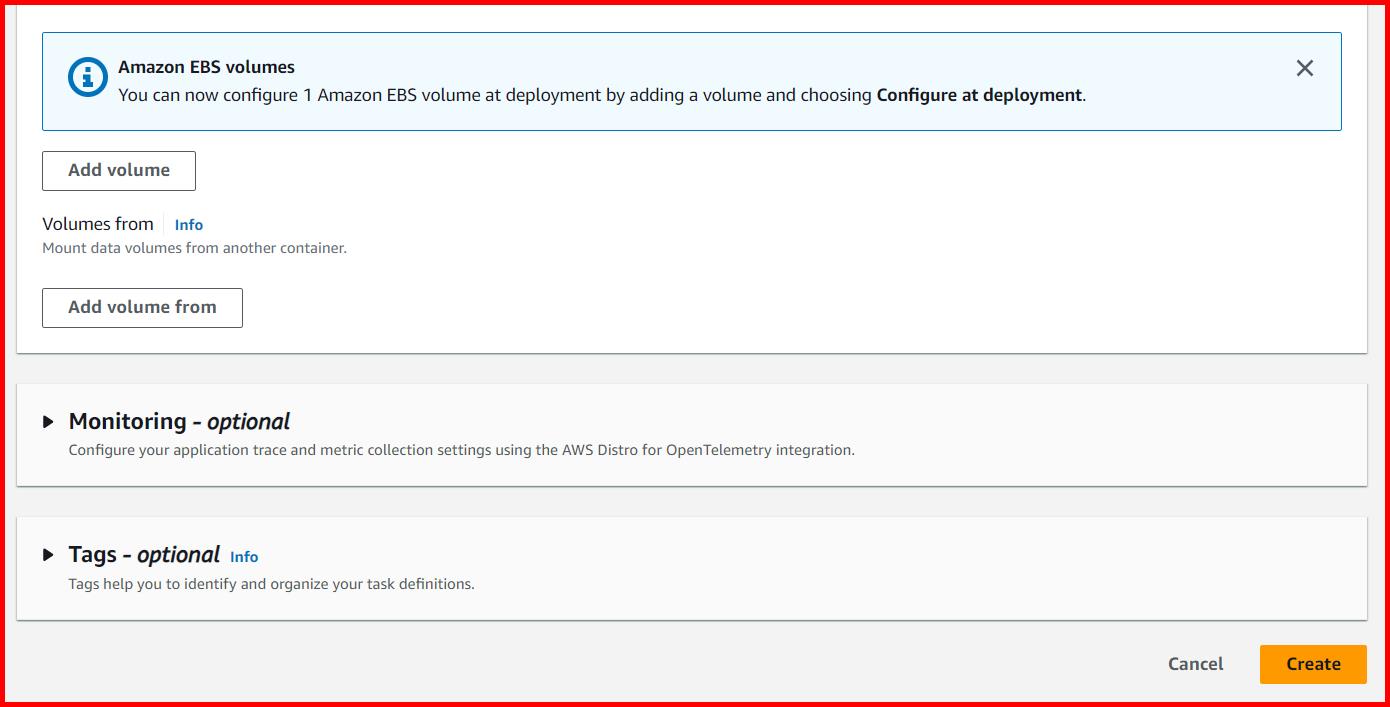Screen dimensions: 1390x707
Task: Click the bold Configure at deployment text
Action: pyautogui.click(x=979, y=95)
